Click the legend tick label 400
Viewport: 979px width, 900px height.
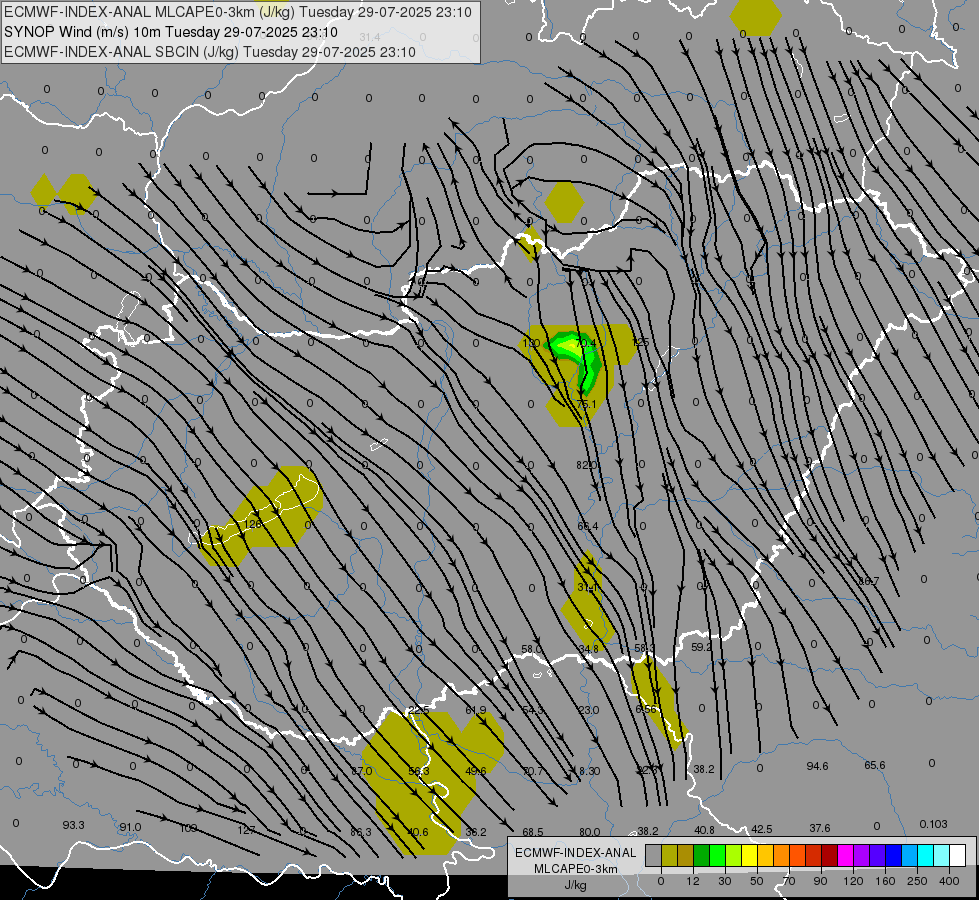[x=949, y=881]
